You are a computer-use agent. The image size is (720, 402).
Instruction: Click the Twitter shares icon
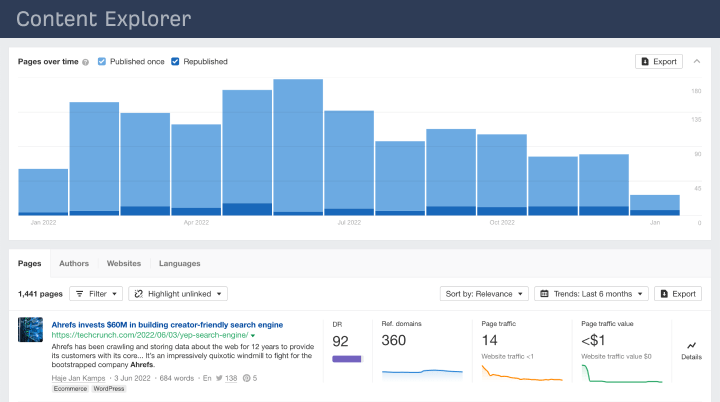click(219, 378)
